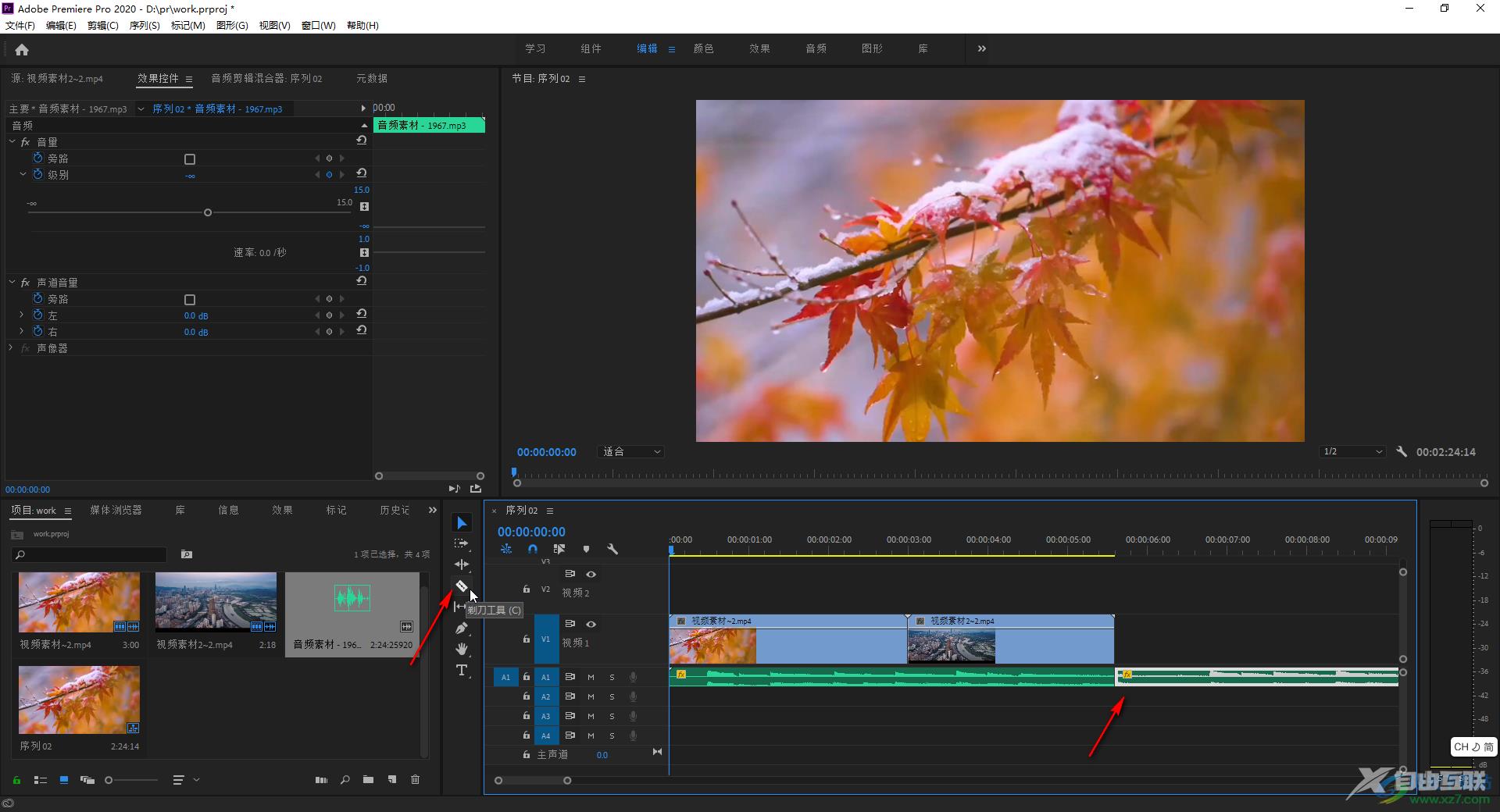Collapse the 音量 effect section
Image resolution: width=1500 pixels, height=812 pixels.
point(12,141)
